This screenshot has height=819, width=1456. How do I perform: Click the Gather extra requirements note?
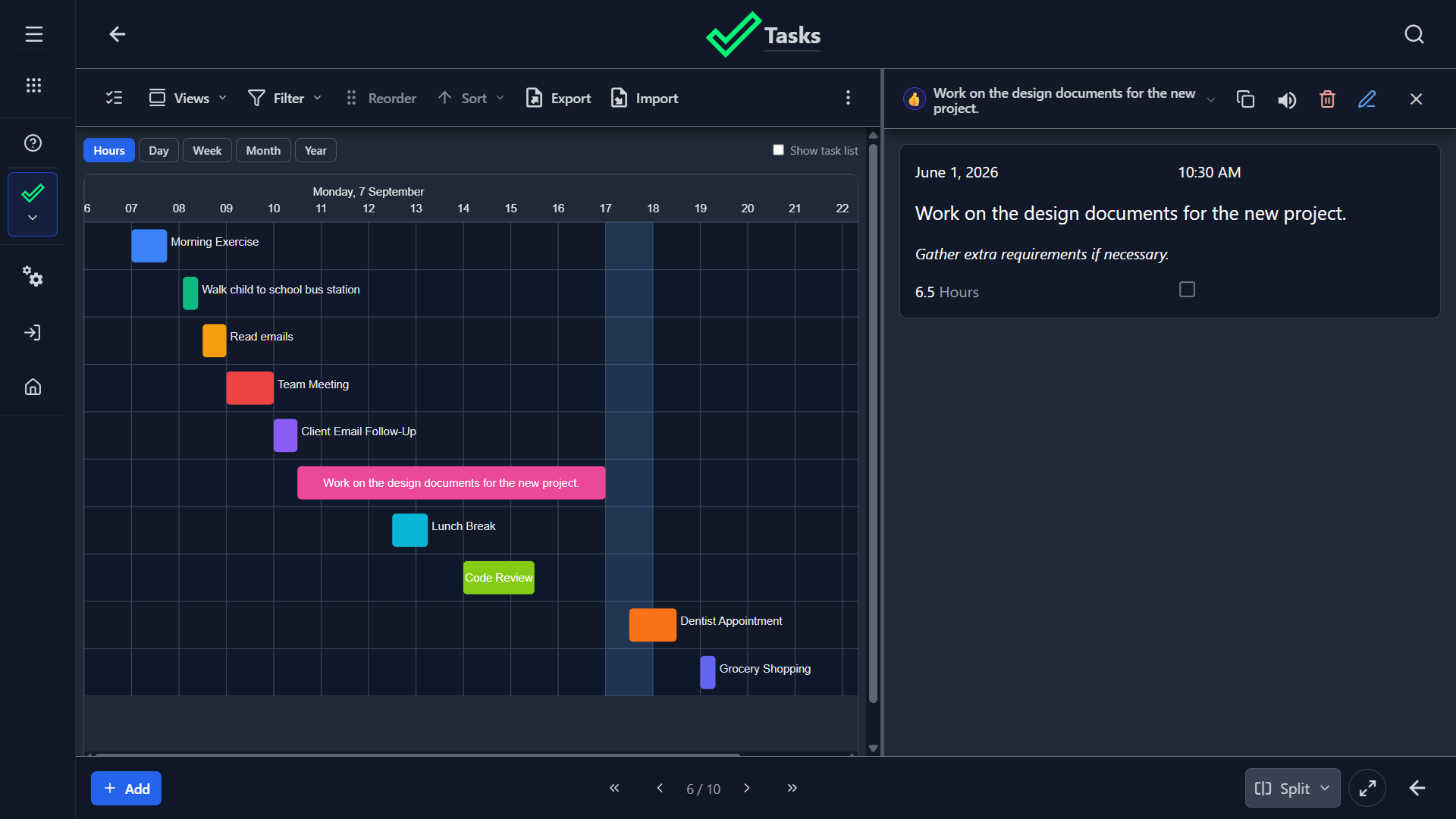pos(1041,255)
